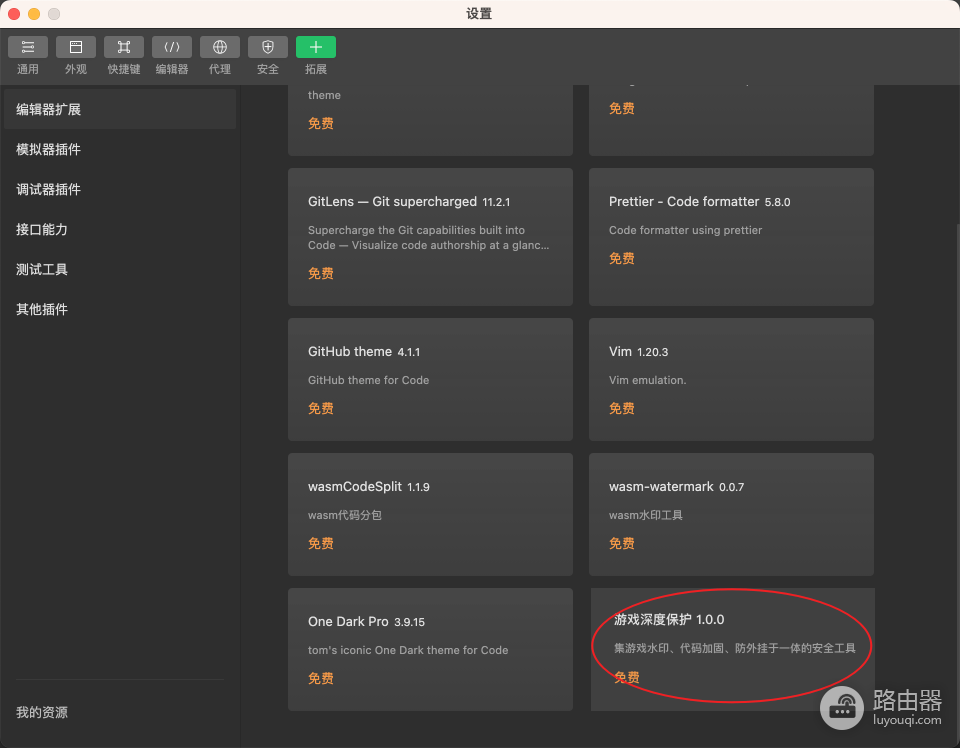Click 集游戏水印、代码加固 description text
This screenshot has height=748, width=960.
(x=735, y=648)
